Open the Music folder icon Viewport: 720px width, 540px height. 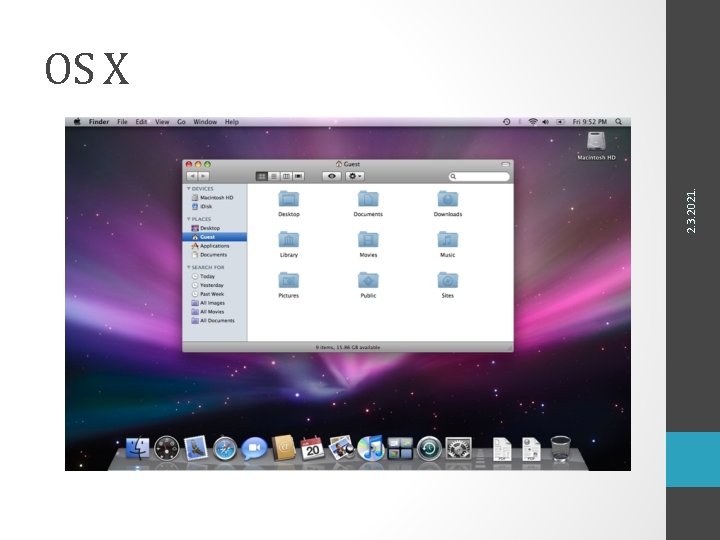pyautogui.click(x=447, y=239)
